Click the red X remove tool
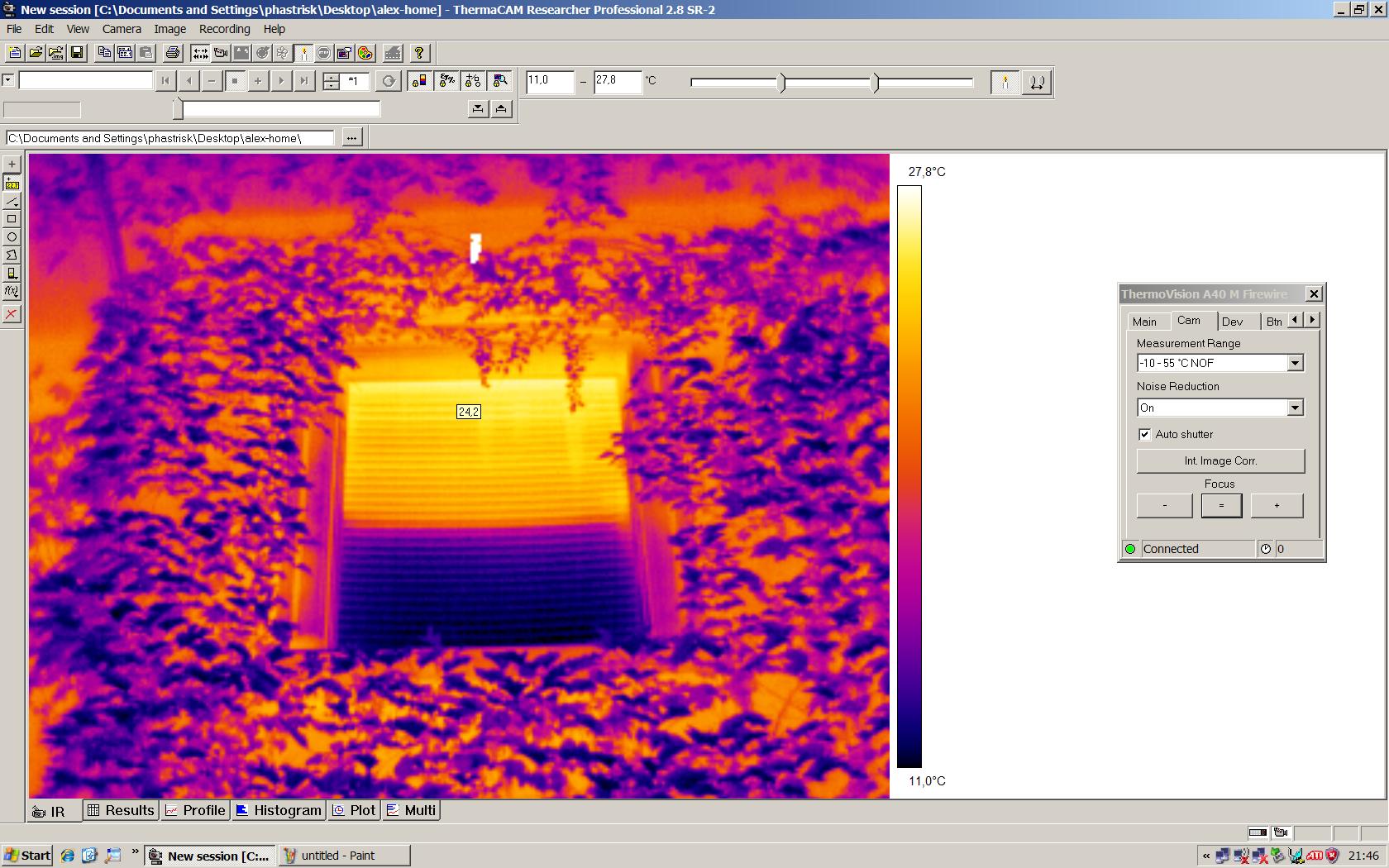This screenshot has width=1389, height=868. coord(12,314)
